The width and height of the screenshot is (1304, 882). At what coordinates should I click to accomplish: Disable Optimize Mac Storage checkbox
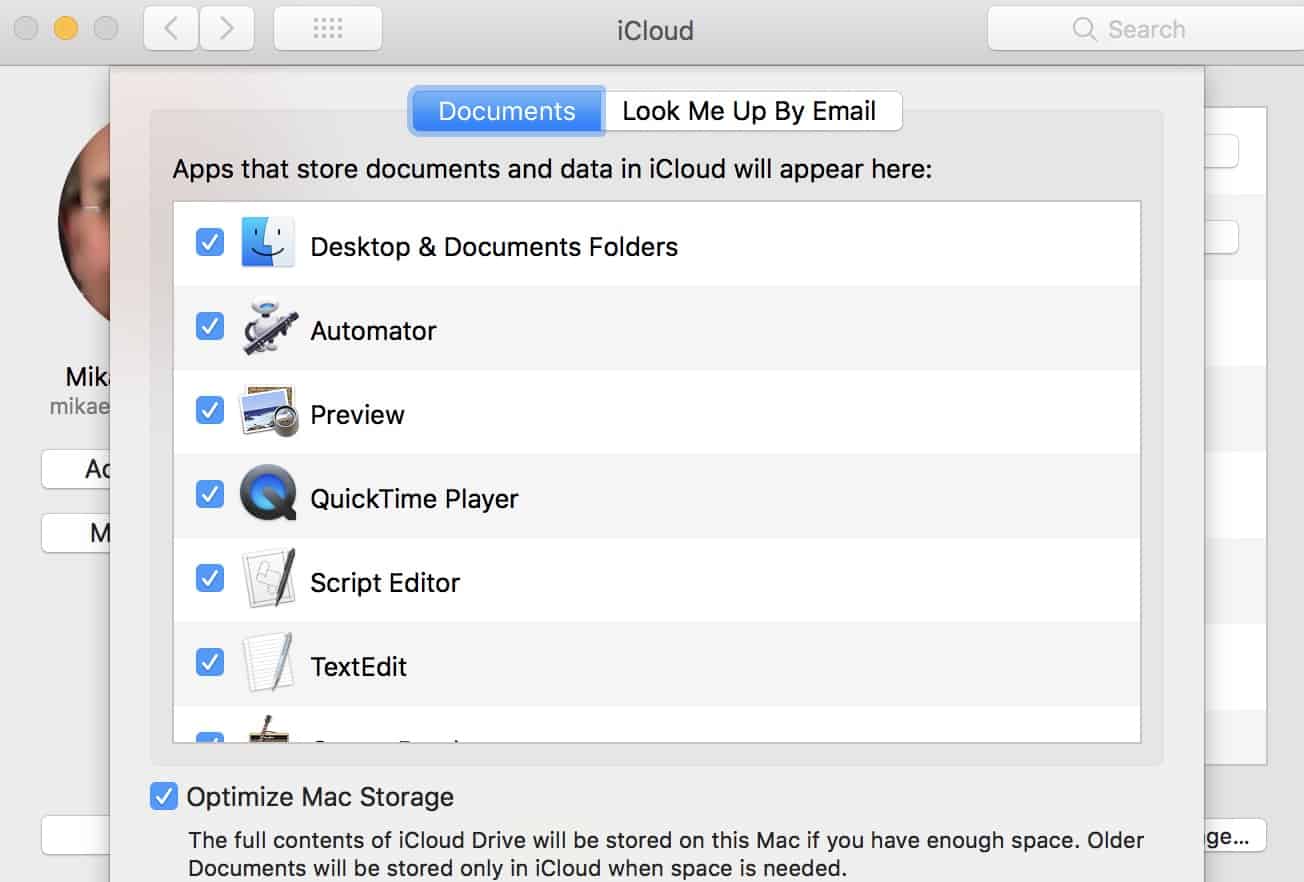tap(163, 796)
